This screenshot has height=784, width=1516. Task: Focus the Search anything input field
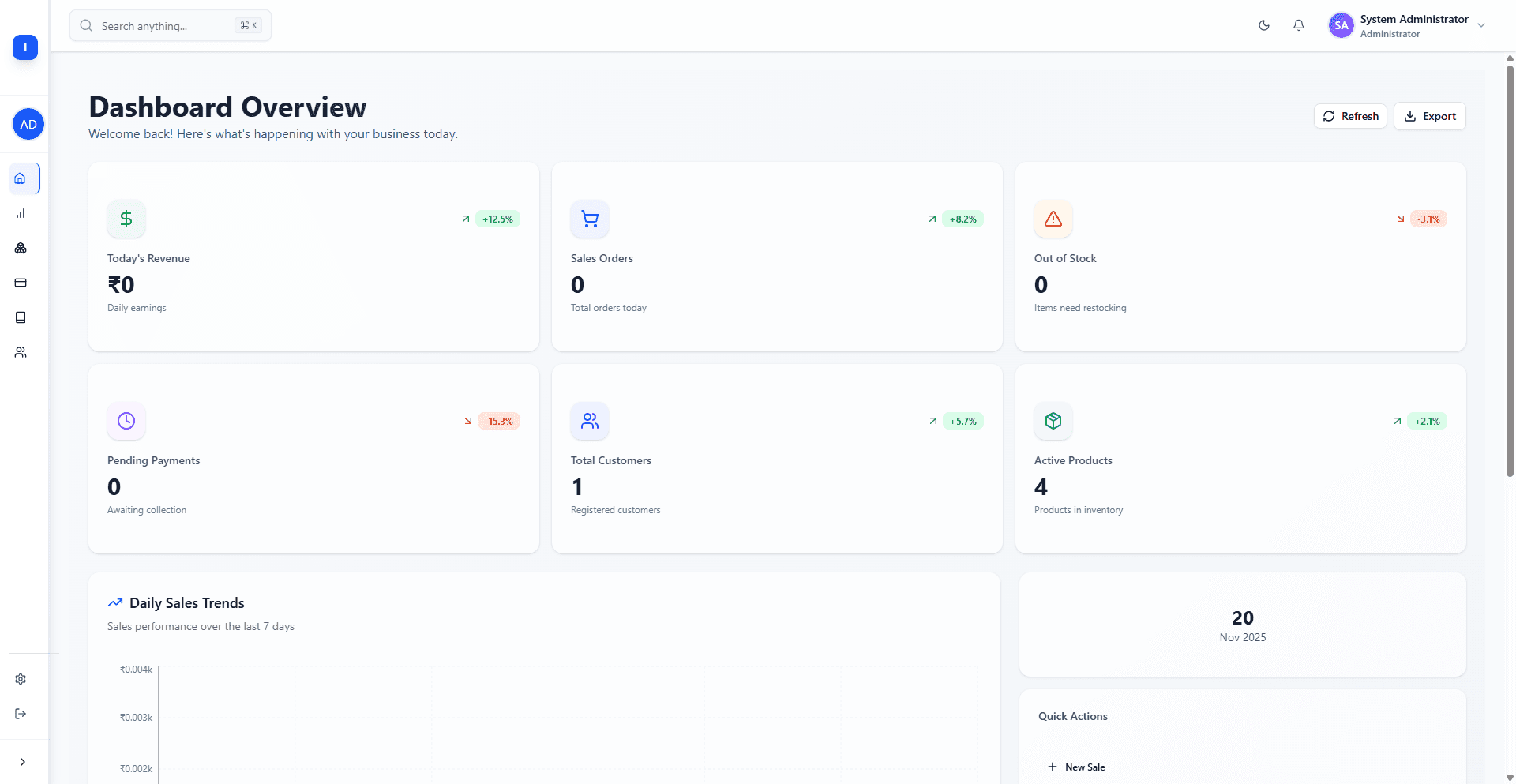coord(166,26)
